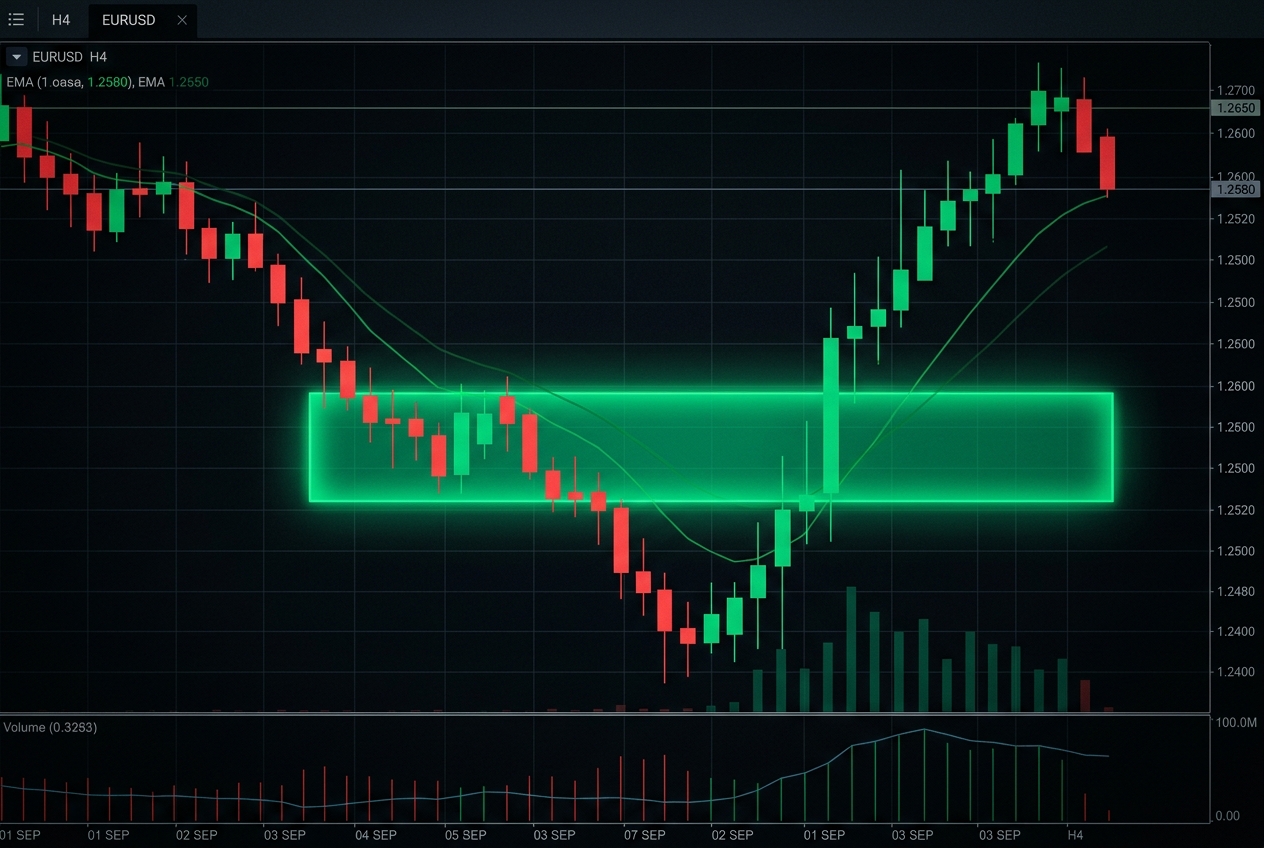Switch to the H4 tab
This screenshot has width=1264, height=848.
tap(61, 20)
